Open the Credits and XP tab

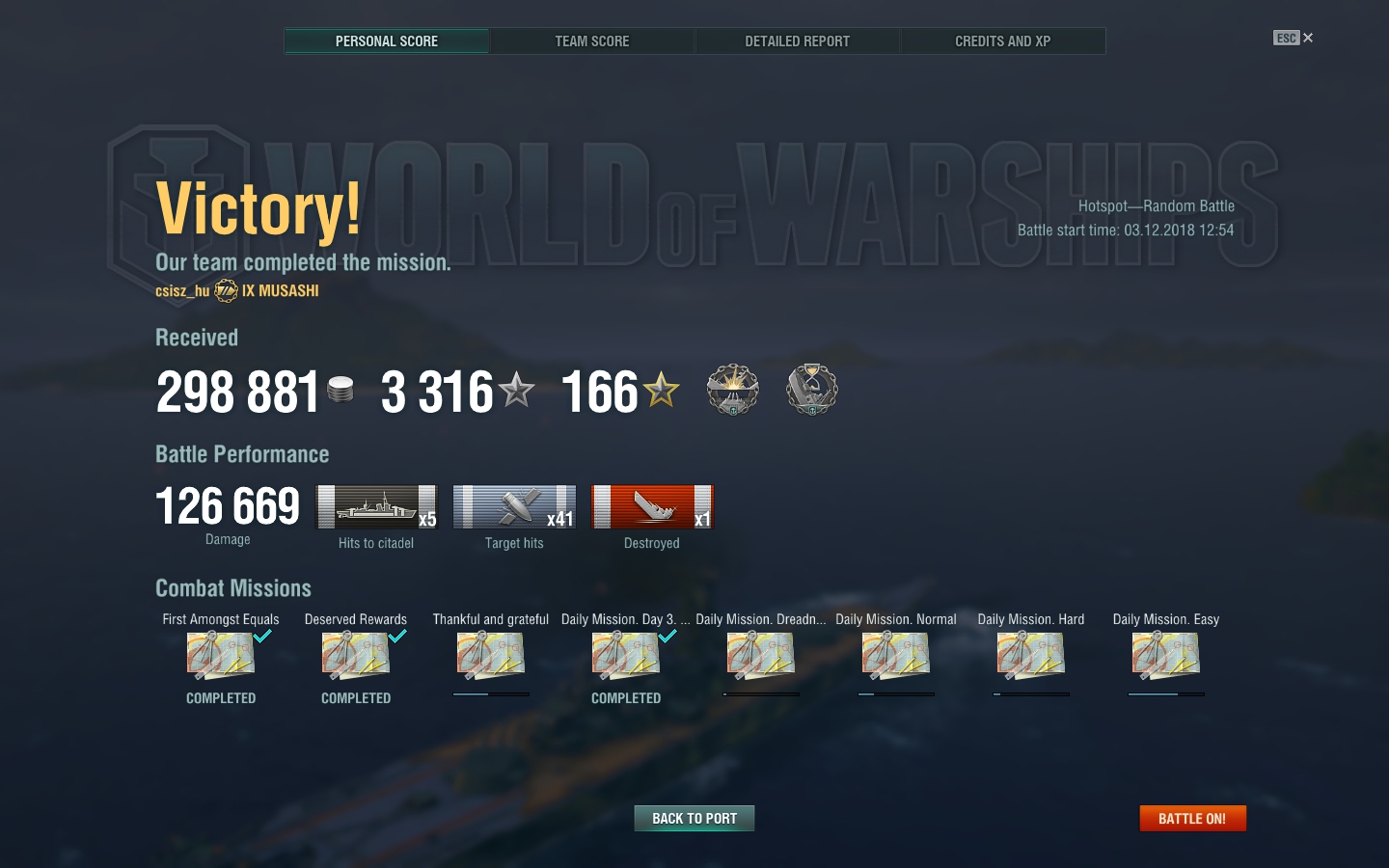coord(1002,41)
